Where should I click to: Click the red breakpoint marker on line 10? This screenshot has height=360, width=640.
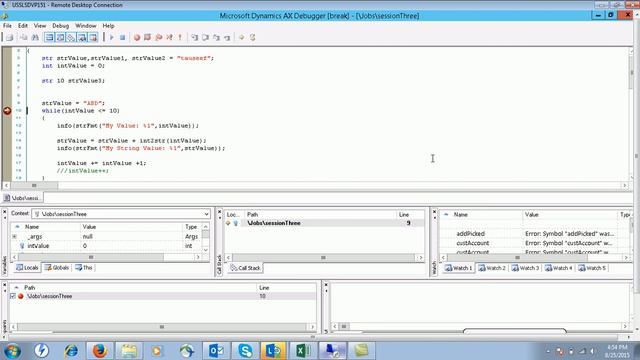pyautogui.click(x=7, y=111)
